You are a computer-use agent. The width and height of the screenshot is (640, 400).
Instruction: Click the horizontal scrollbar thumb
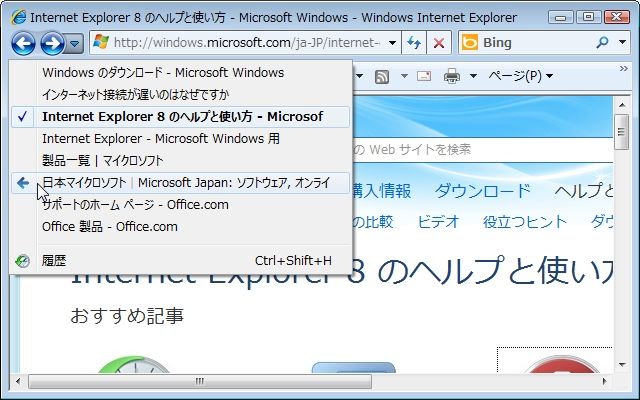click(200, 382)
